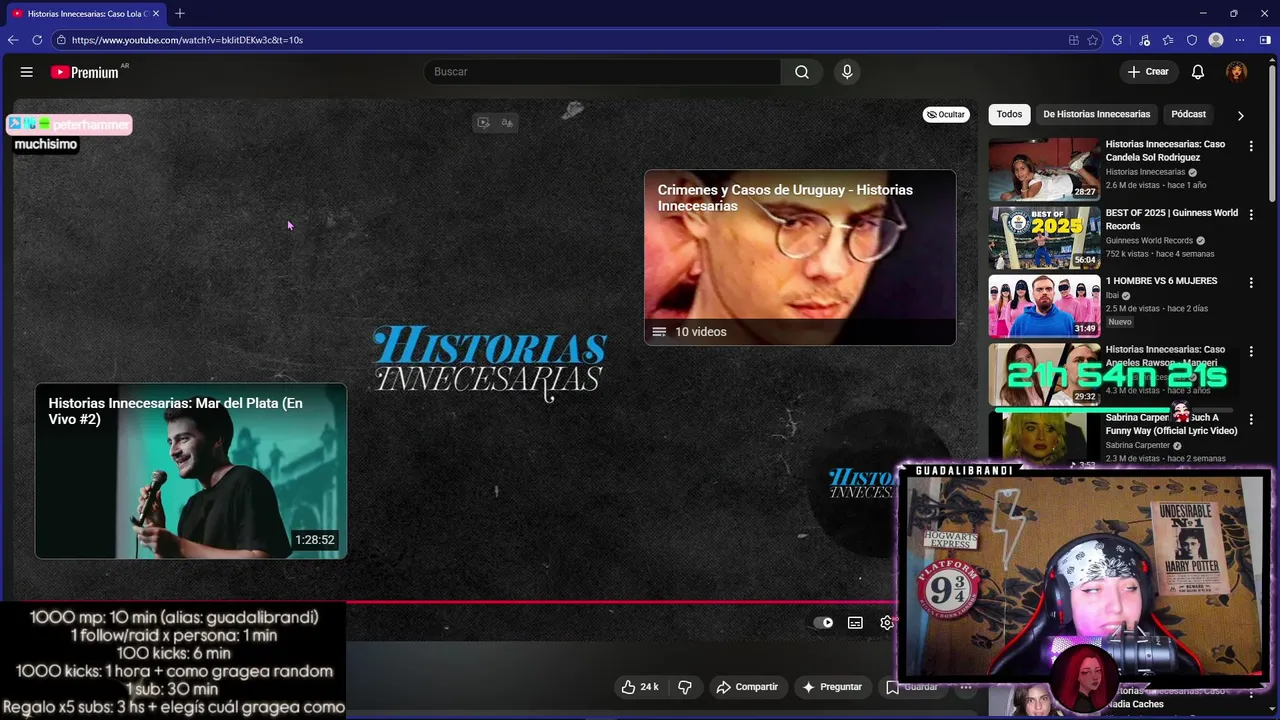Open browser profile avatar
The height and width of the screenshot is (720, 1280).
(x=1216, y=40)
